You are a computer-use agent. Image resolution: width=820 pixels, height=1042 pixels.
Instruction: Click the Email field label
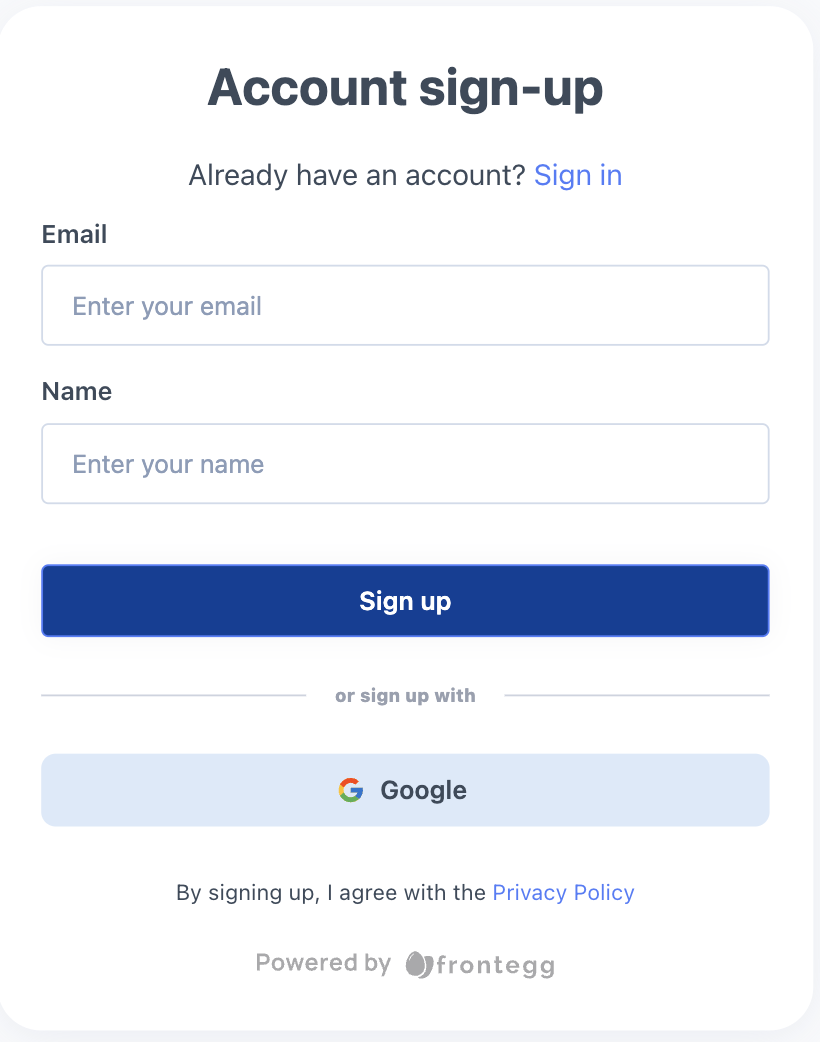[x=74, y=234]
